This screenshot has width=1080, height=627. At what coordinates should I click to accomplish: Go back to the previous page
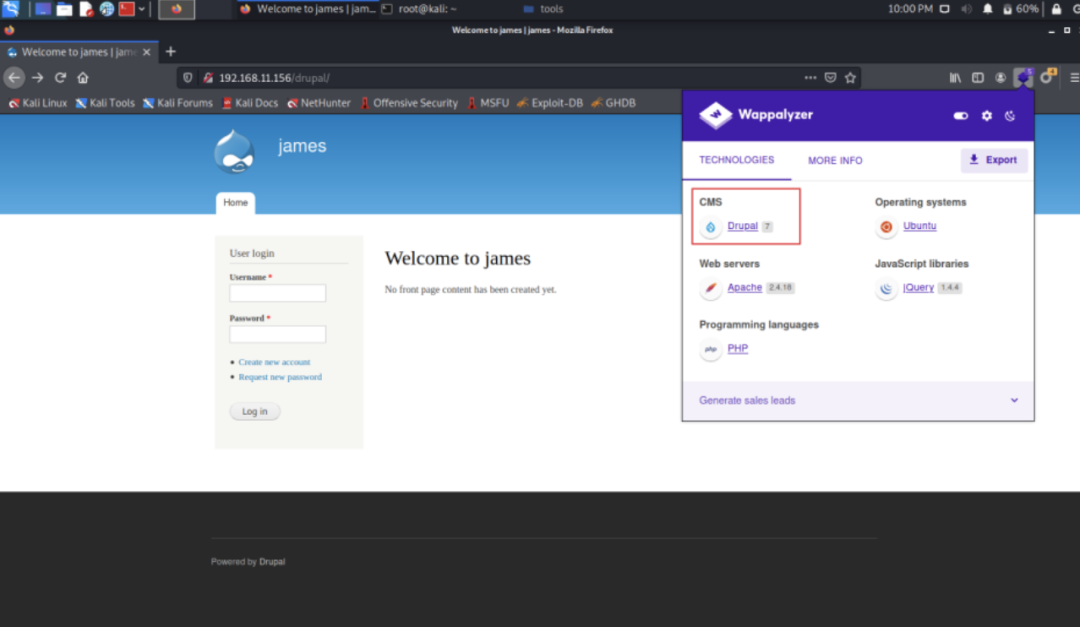pos(14,78)
